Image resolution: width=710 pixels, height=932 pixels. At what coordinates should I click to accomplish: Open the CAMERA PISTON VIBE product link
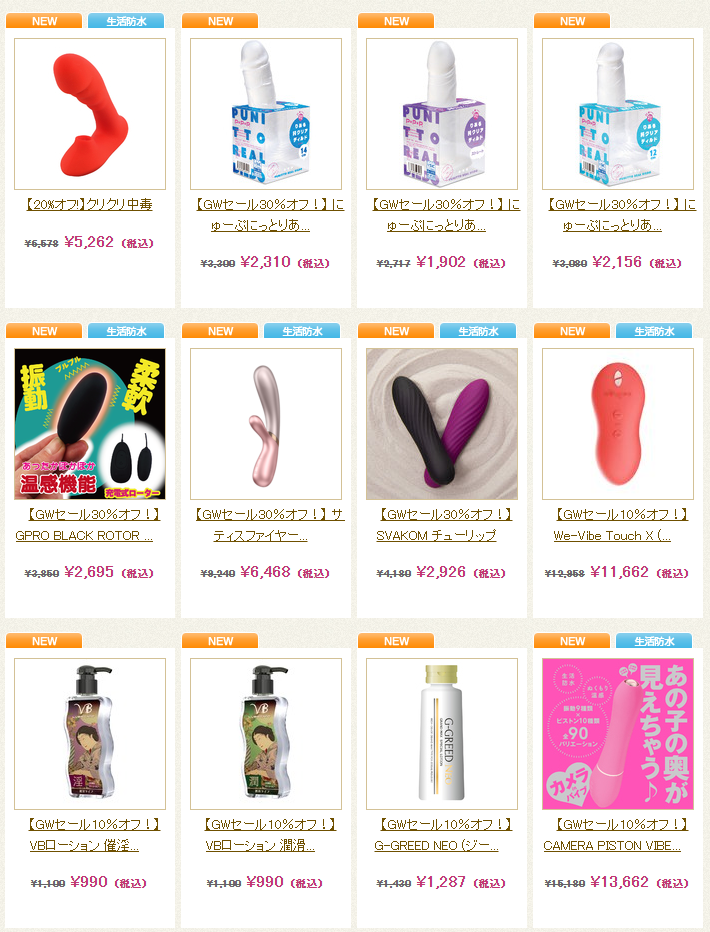[618, 835]
